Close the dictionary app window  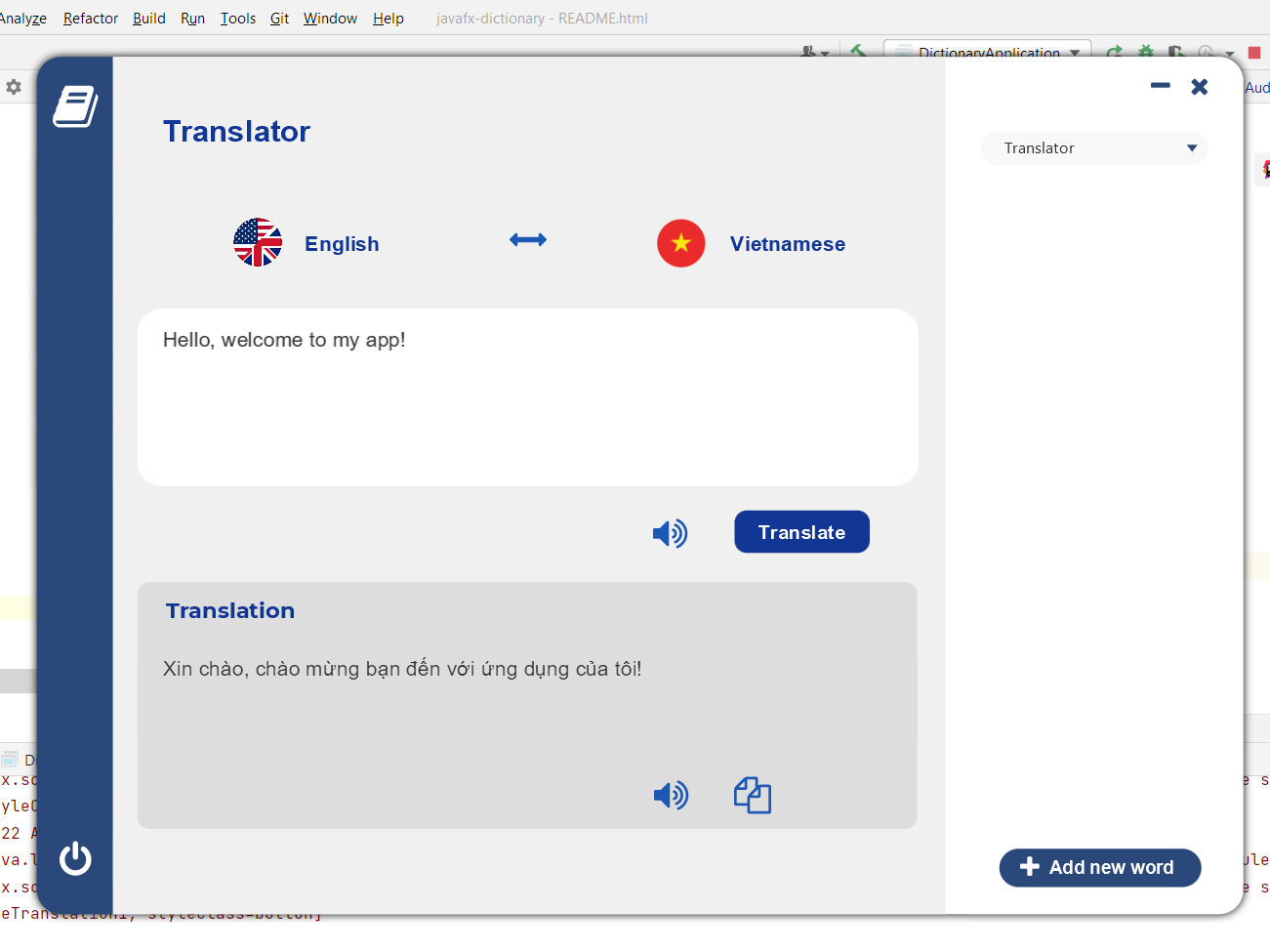click(x=1200, y=87)
